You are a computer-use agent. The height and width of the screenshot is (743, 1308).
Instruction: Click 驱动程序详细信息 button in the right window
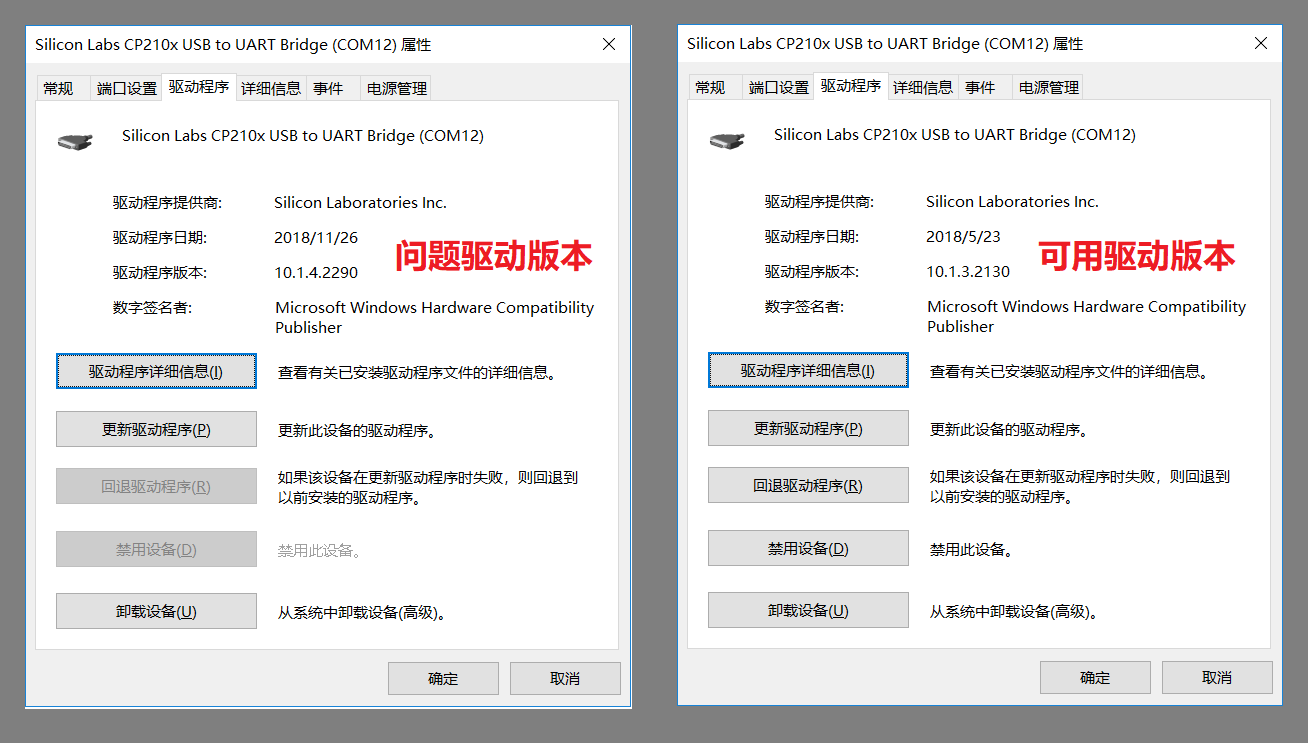click(808, 370)
